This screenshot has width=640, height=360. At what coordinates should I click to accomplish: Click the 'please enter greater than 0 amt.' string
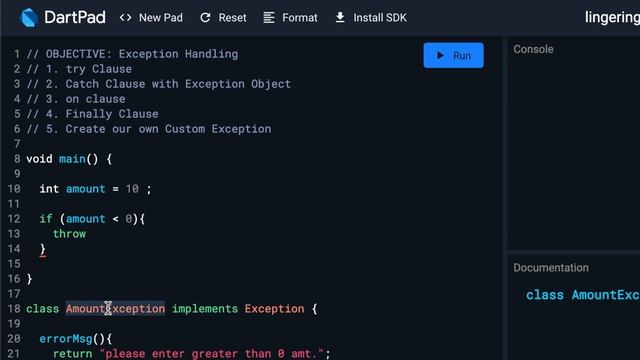click(212, 353)
